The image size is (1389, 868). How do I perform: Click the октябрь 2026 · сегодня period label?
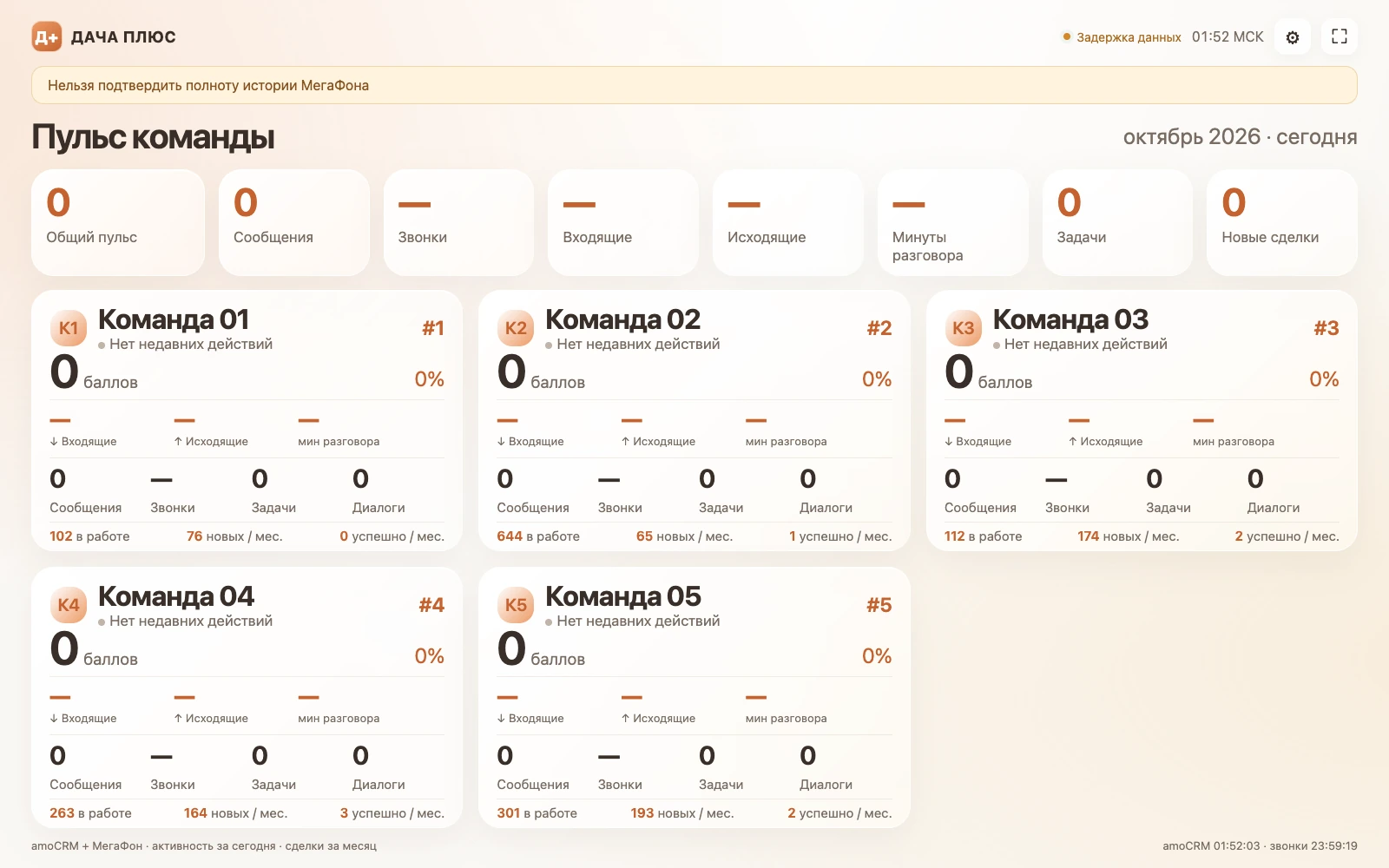[1240, 137]
